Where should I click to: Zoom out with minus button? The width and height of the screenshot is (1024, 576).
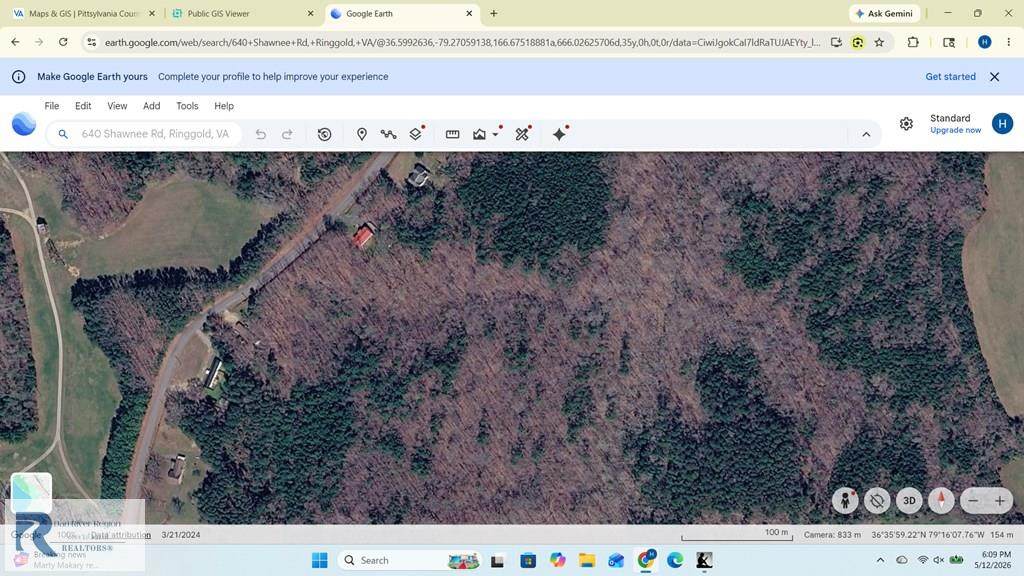pos(974,501)
